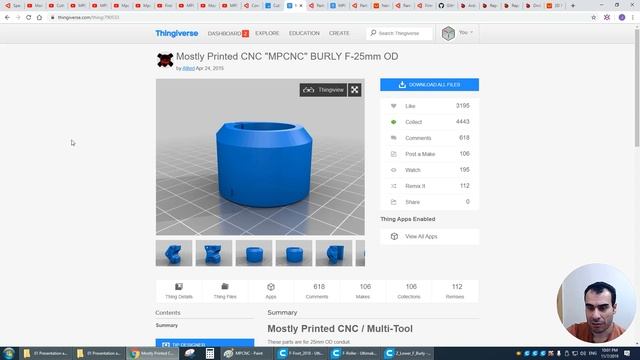Click Summary in the Contents list

(x=167, y=325)
